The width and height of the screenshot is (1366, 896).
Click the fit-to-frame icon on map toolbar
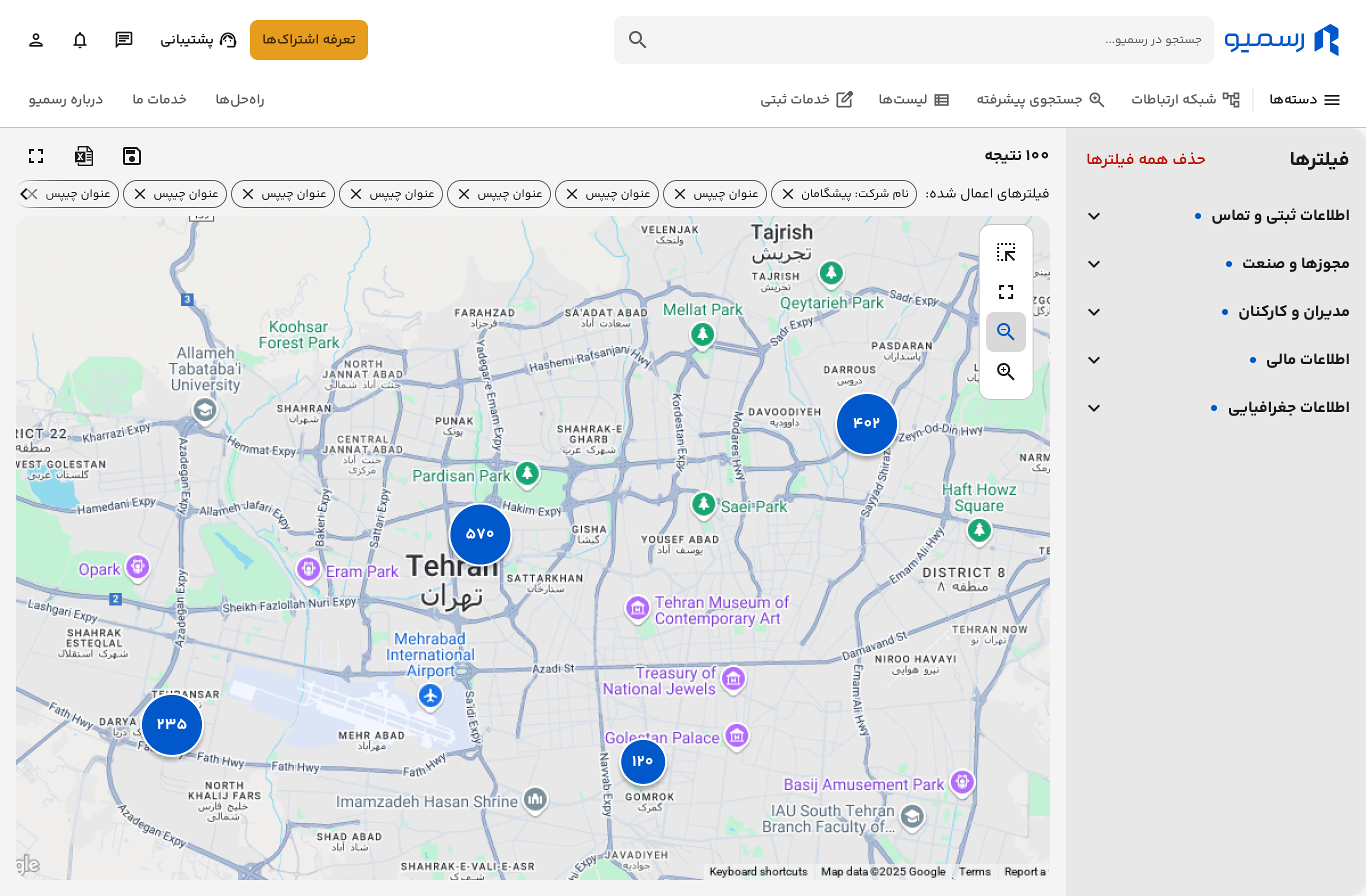pyautogui.click(x=1005, y=292)
